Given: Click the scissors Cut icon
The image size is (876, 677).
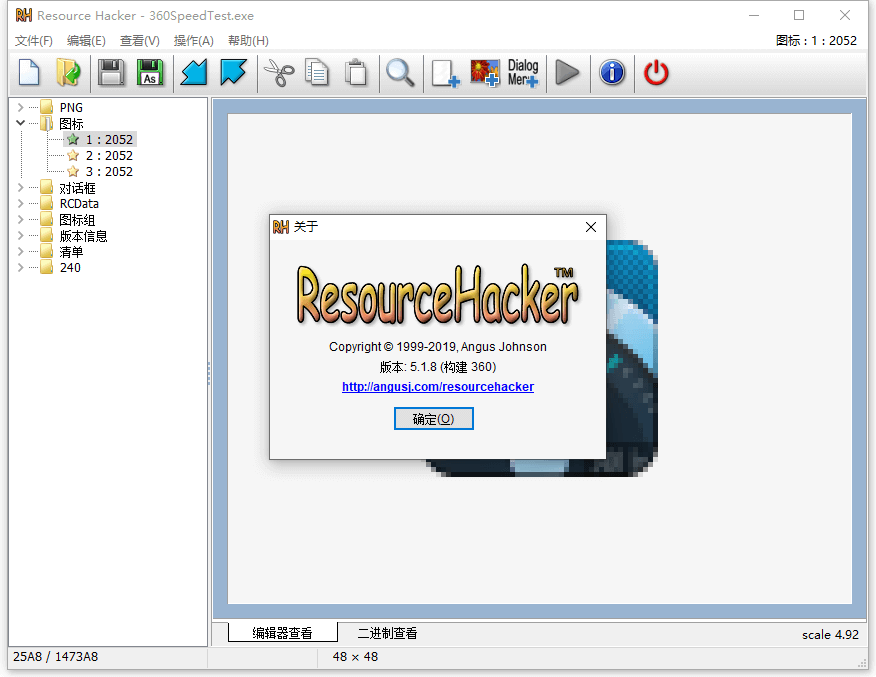Looking at the screenshot, I should (279, 73).
